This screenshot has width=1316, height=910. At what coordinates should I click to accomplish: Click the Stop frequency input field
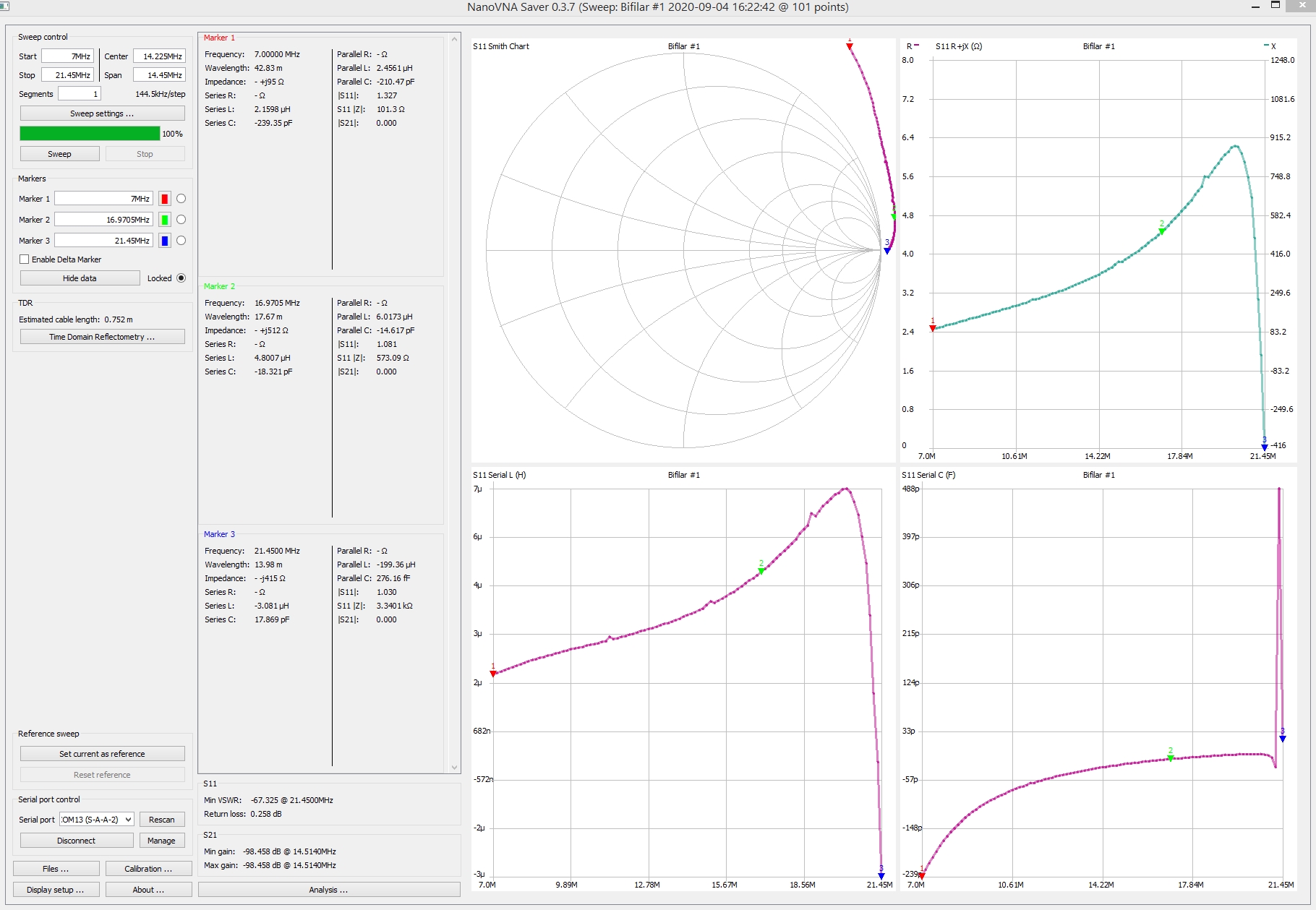click(x=67, y=75)
